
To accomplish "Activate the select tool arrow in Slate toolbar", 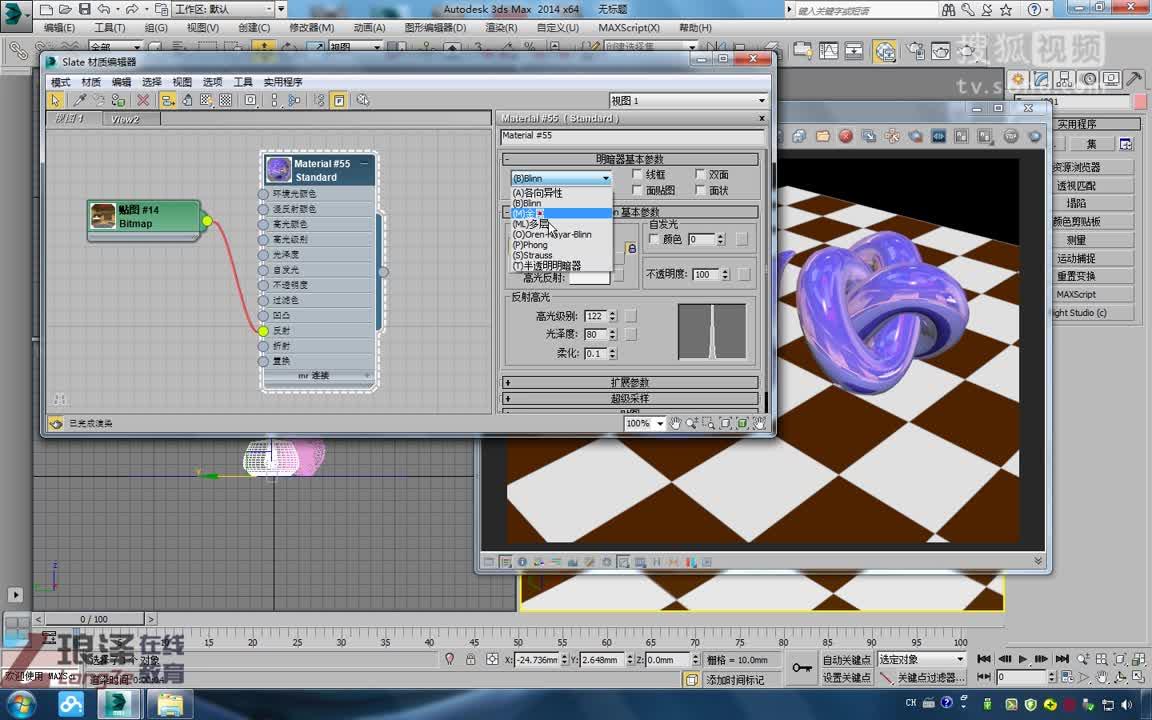I will [56, 100].
